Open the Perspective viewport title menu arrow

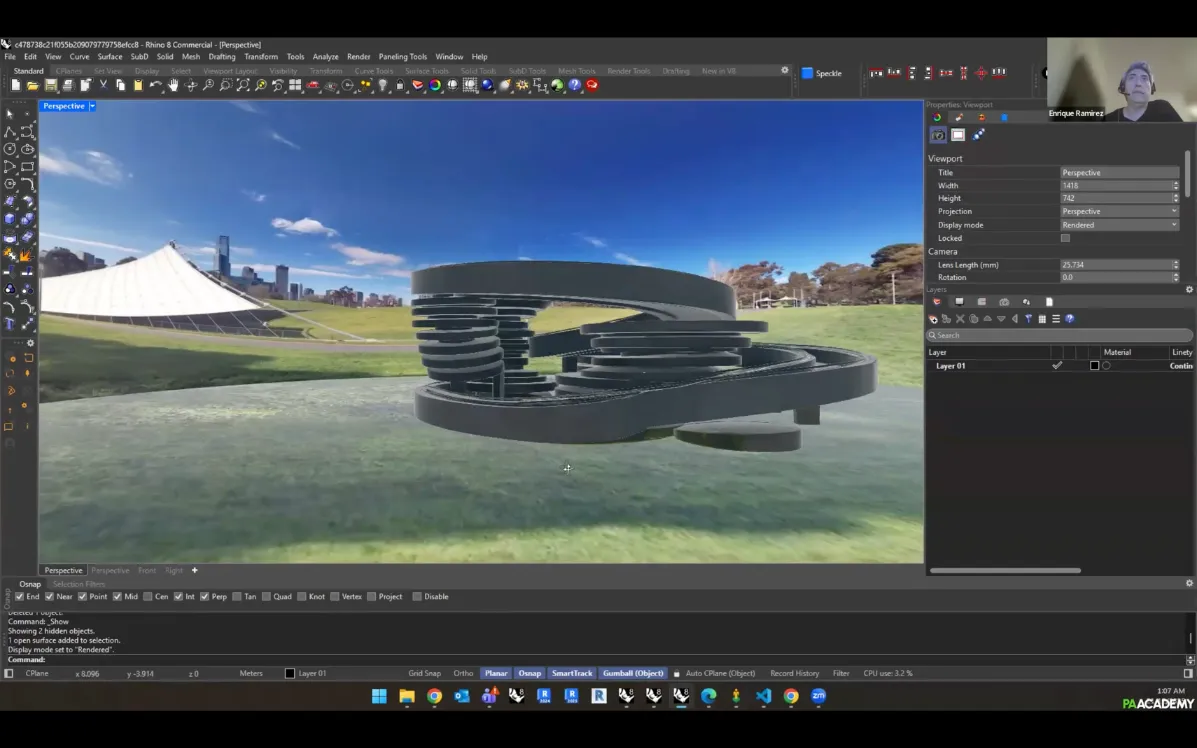click(92, 106)
